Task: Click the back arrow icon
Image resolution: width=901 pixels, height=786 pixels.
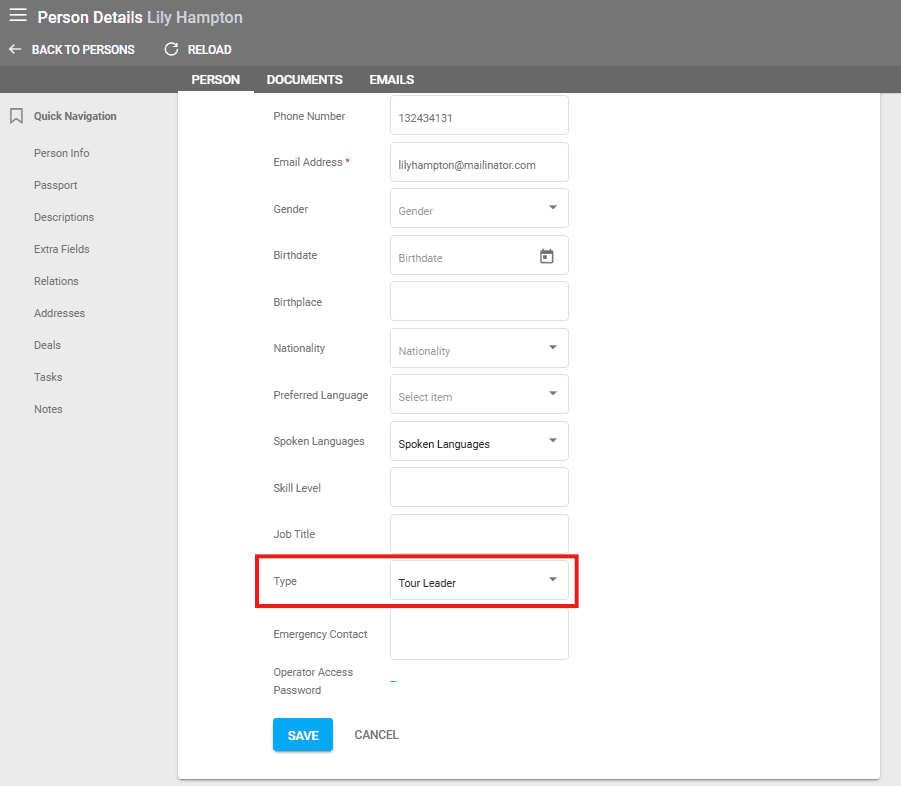Action: pyautogui.click(x=15, y=49)
